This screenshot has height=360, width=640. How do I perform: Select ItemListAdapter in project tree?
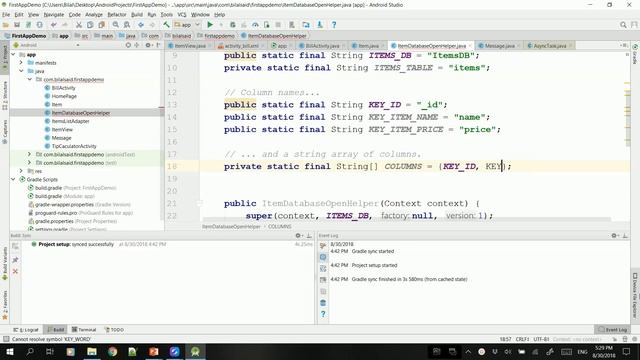coord(70,121)
